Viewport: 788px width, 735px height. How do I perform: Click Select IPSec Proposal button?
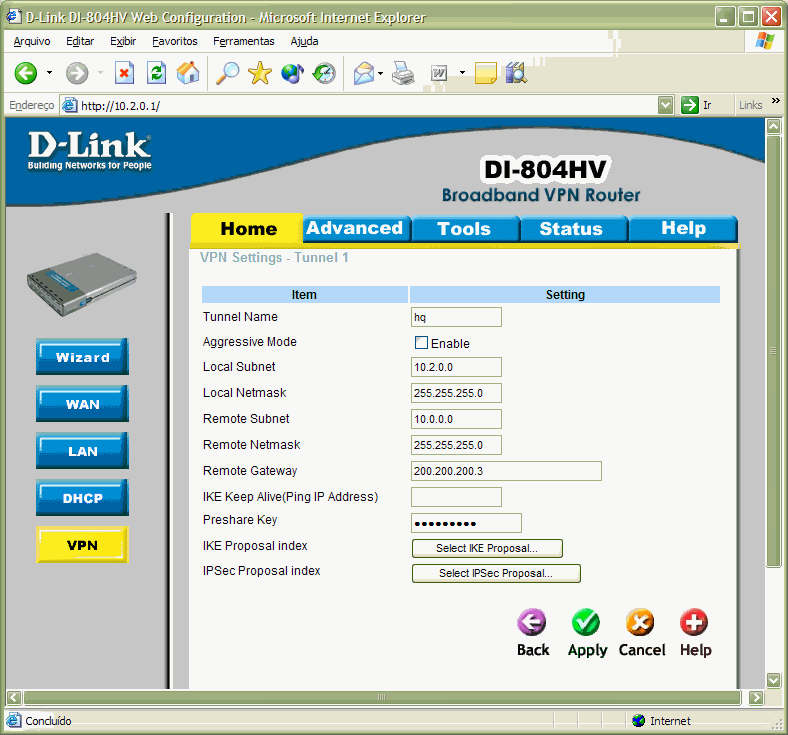[496, 573]
